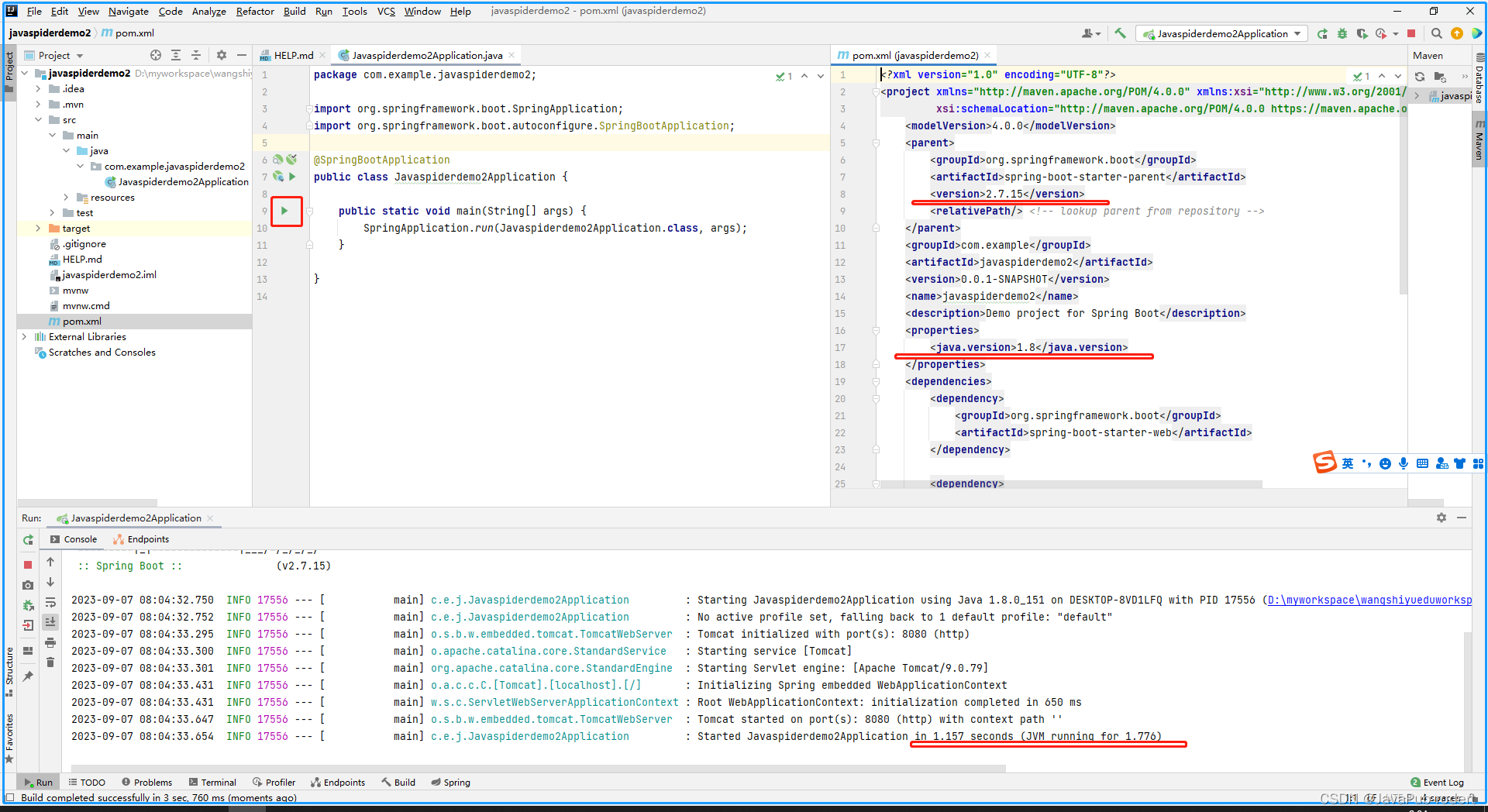The image size is (1488, 812).
Task: Toggle the tool windows quick access button
Action: point(9,797)
